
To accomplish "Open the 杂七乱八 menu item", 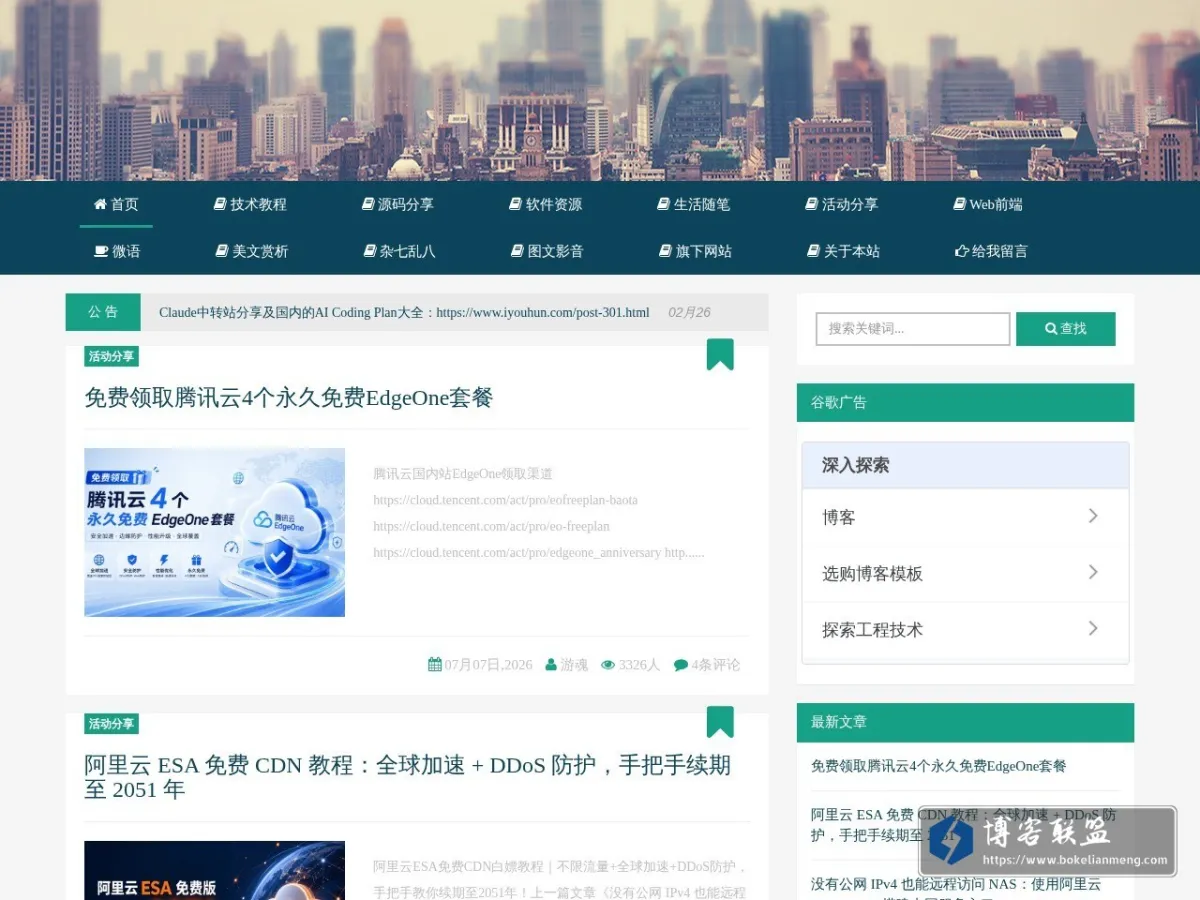I will (x=400, y=251).
